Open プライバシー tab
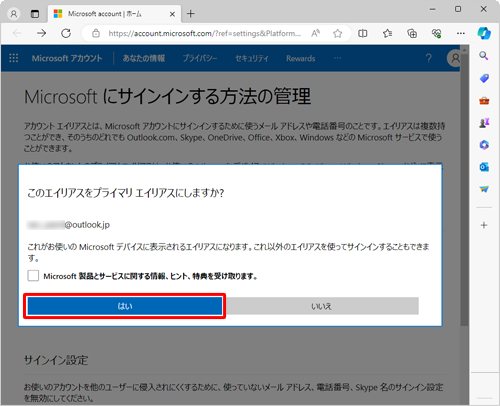Viewport: 500px width, 406px height. coord(200,58)
